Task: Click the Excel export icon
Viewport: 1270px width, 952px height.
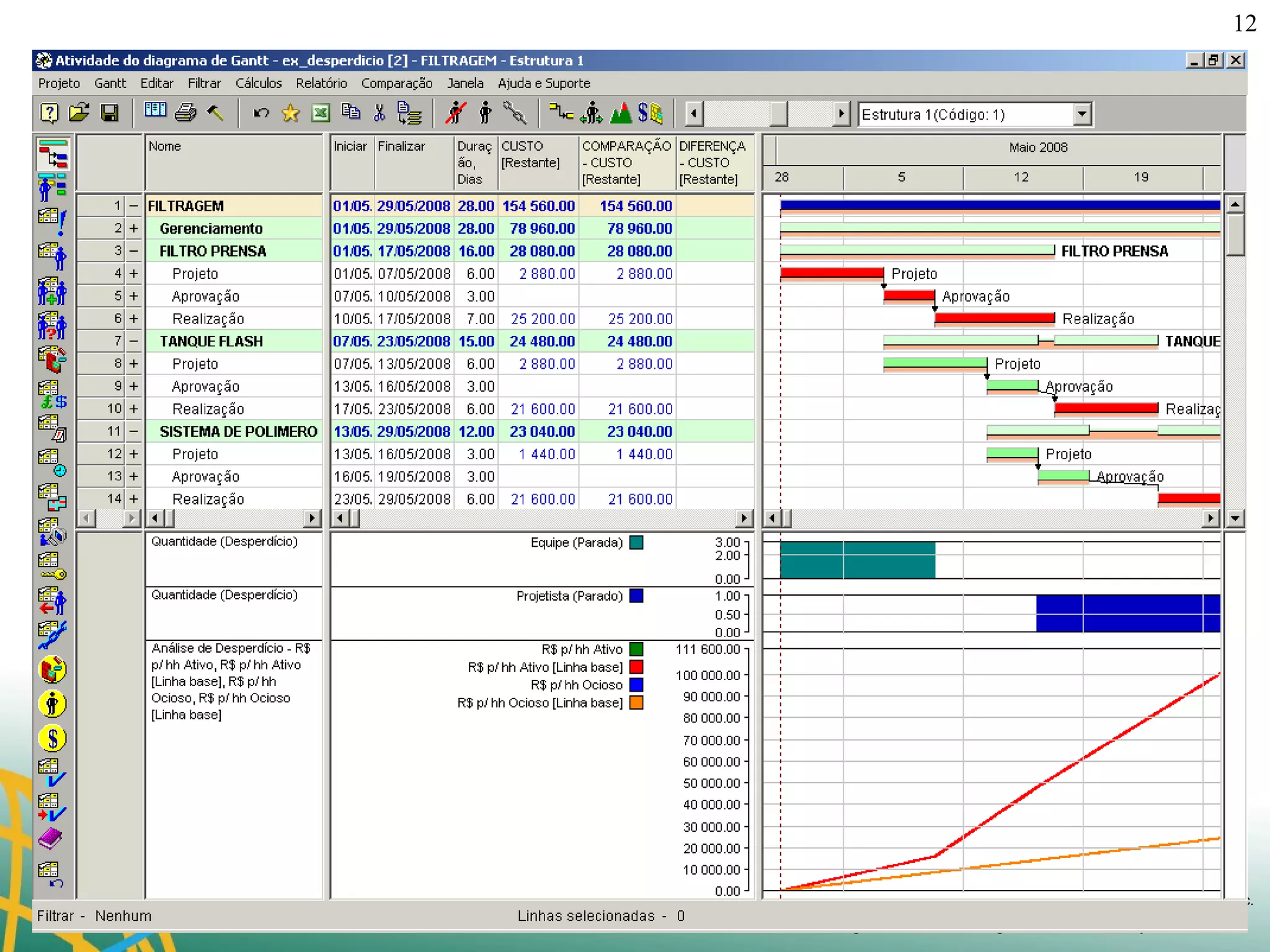Action: click(321, 113)
